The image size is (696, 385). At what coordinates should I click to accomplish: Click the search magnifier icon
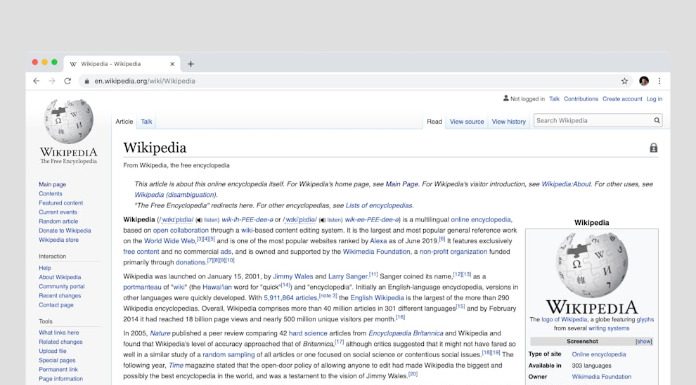pos(656,120)
